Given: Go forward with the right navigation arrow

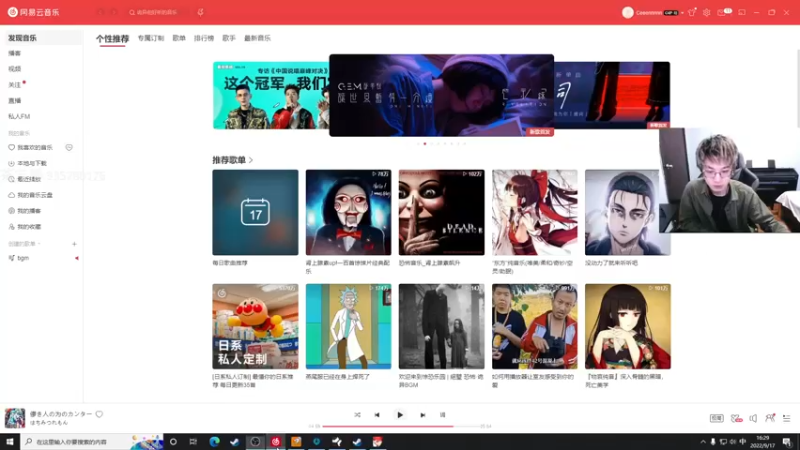Looking at the screenshot, I should pos(114,12).
